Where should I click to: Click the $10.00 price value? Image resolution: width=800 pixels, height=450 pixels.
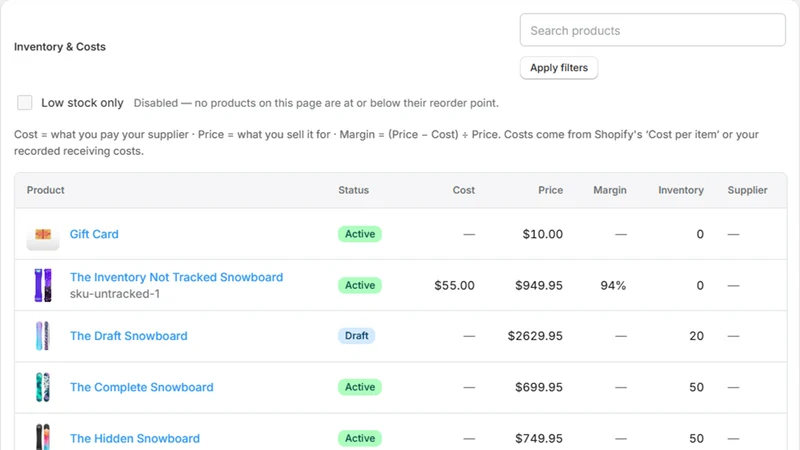(542, 234)
